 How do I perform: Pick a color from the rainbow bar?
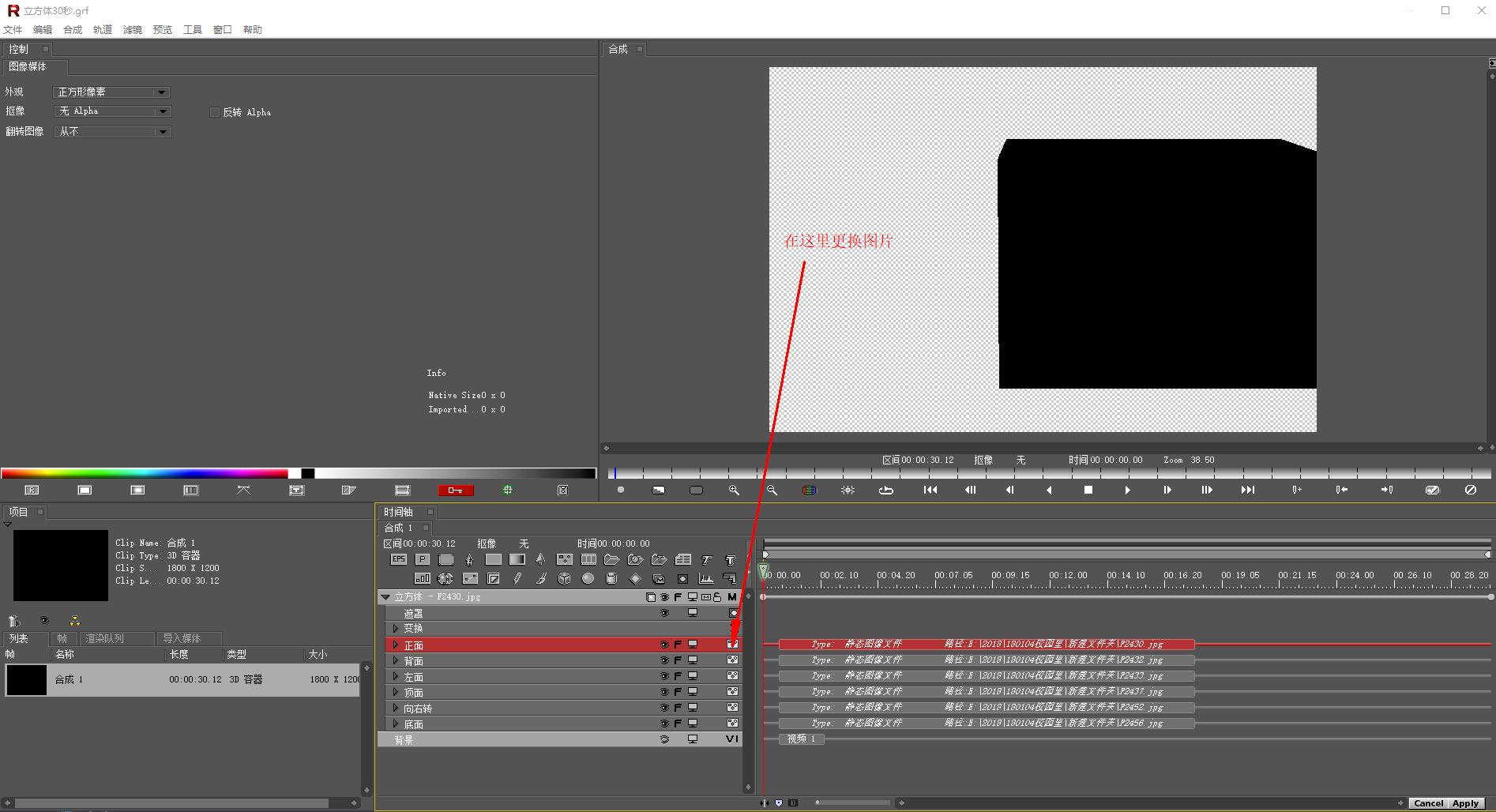145,473
